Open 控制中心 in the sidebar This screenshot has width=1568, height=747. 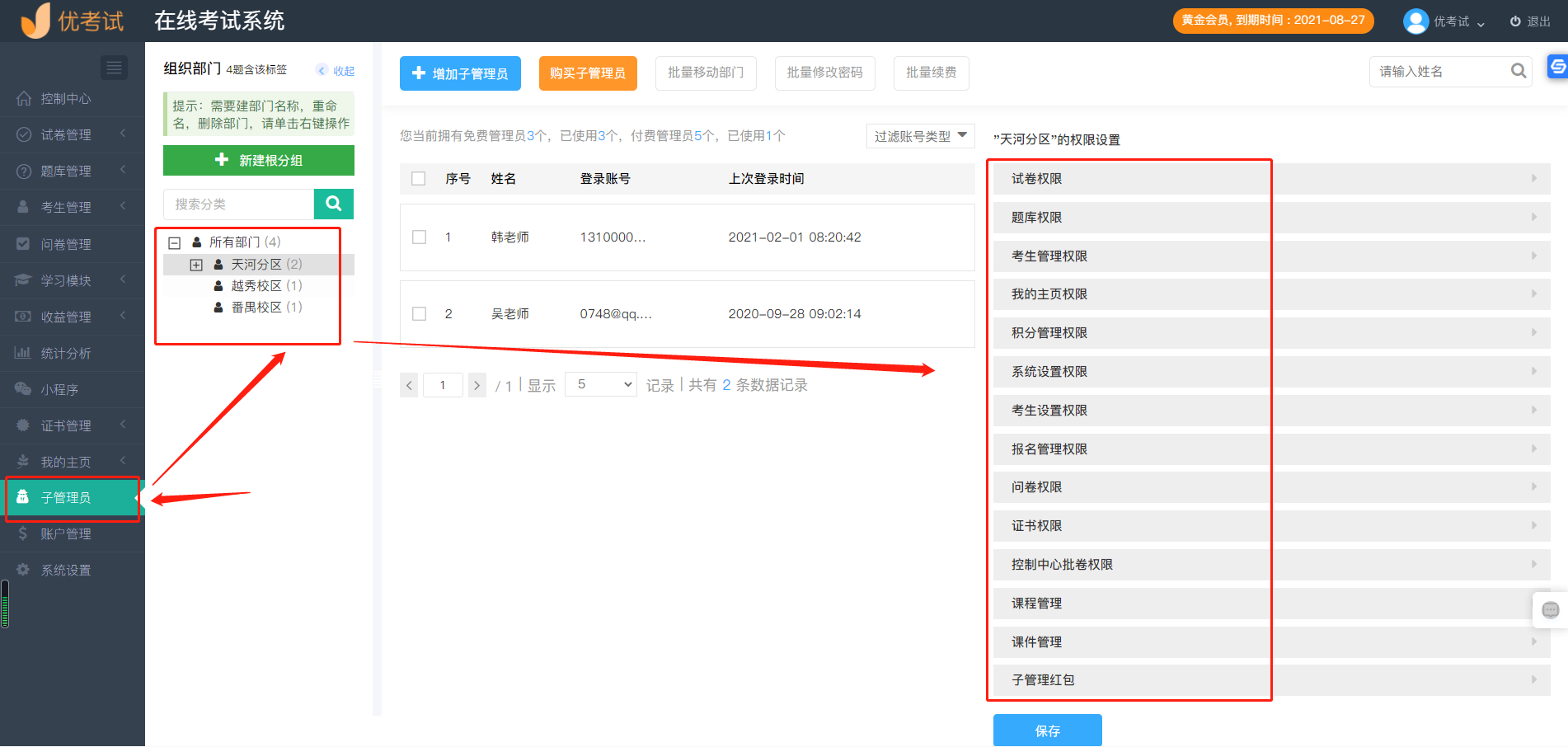click(73, 99)
